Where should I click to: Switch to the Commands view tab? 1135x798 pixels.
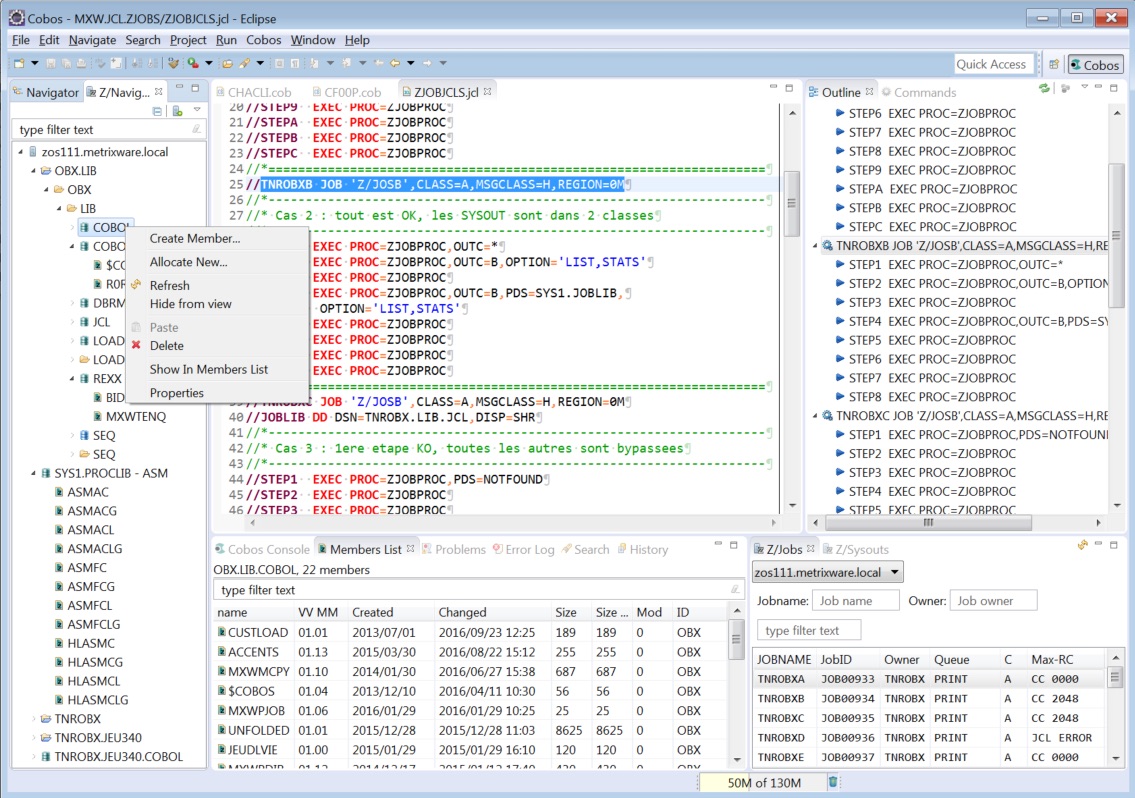[918, 92]
